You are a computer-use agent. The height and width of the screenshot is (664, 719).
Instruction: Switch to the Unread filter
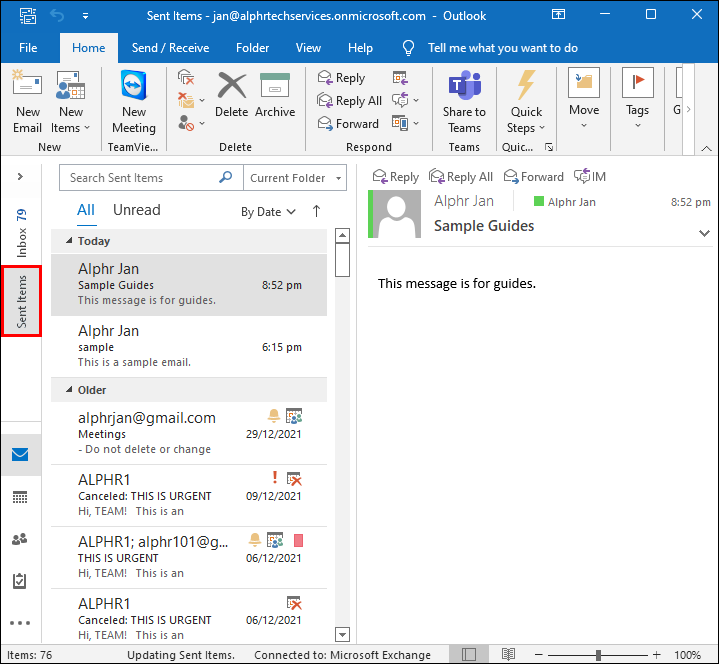coord(136,210)
